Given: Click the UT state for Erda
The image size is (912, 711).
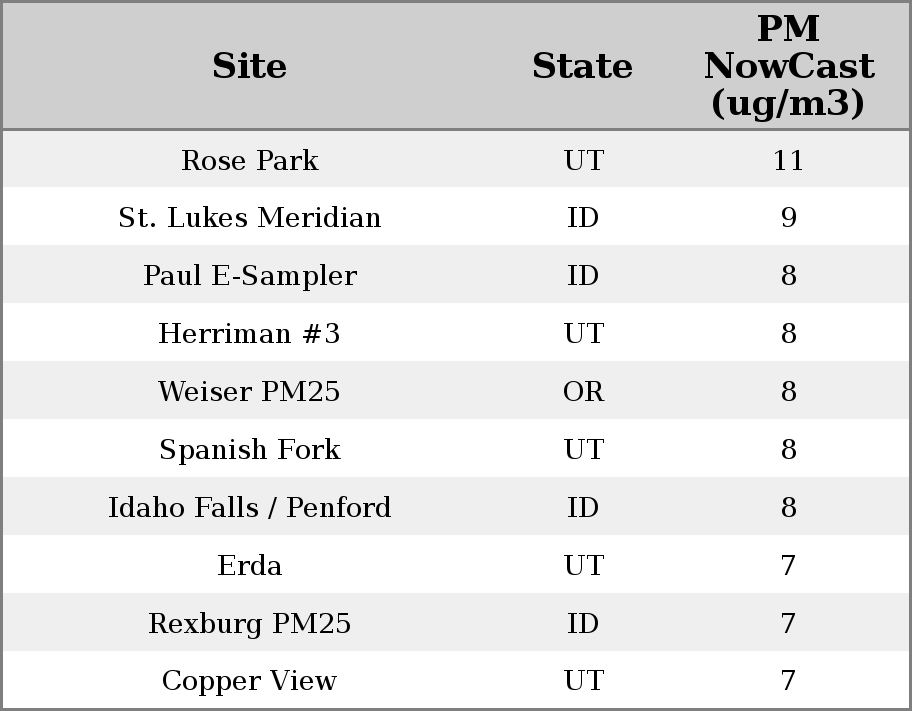Looking at the screenshot, I should (x=583, y=566).
